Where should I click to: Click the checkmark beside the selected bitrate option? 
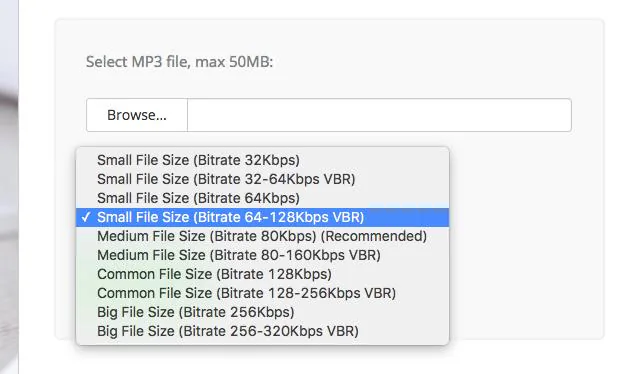(x=86, y=217)
